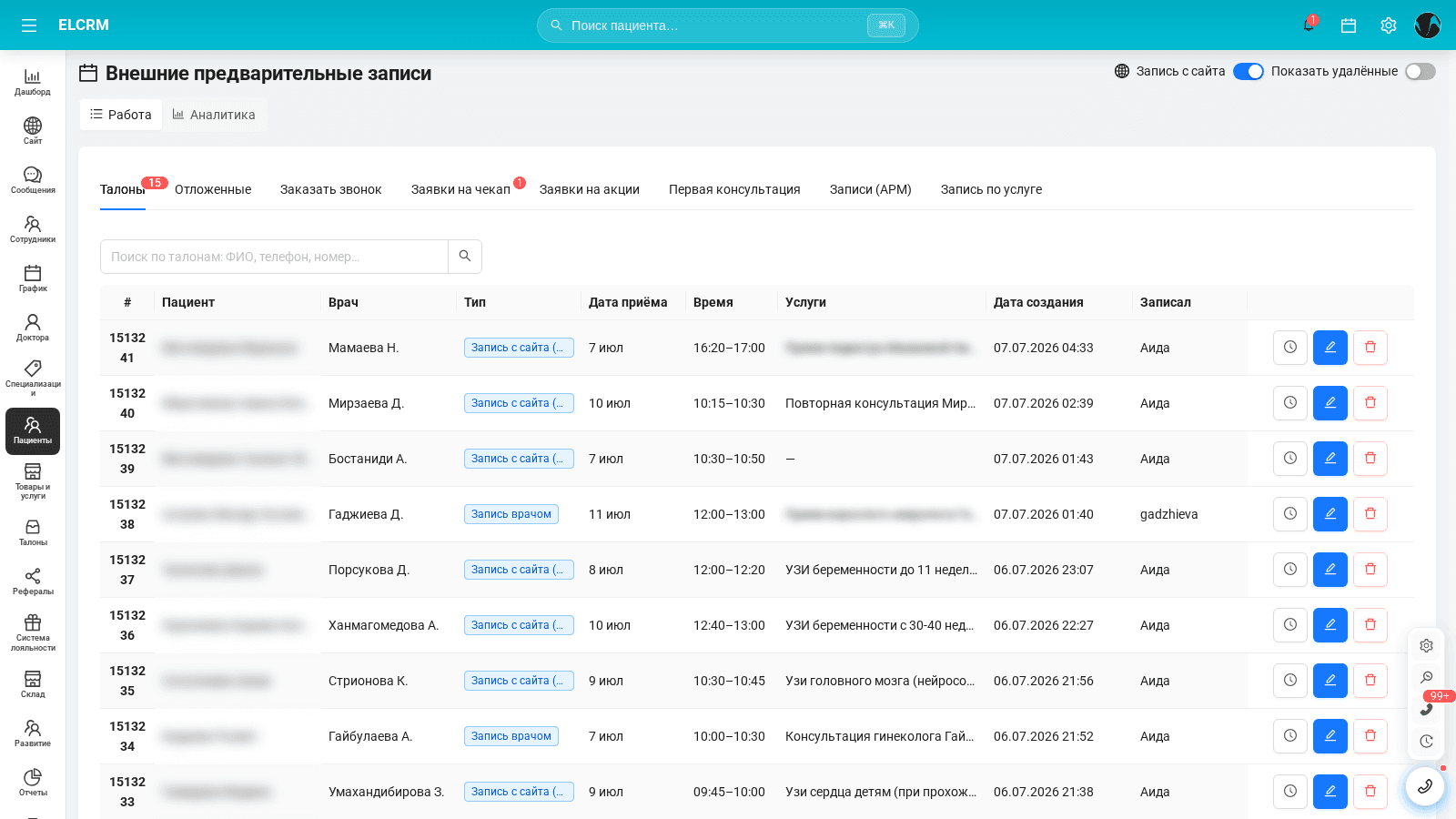Select the Заявки на акции tab
Screen dimensions: 1456x819
pyautogui.click(x=590, y=189)
